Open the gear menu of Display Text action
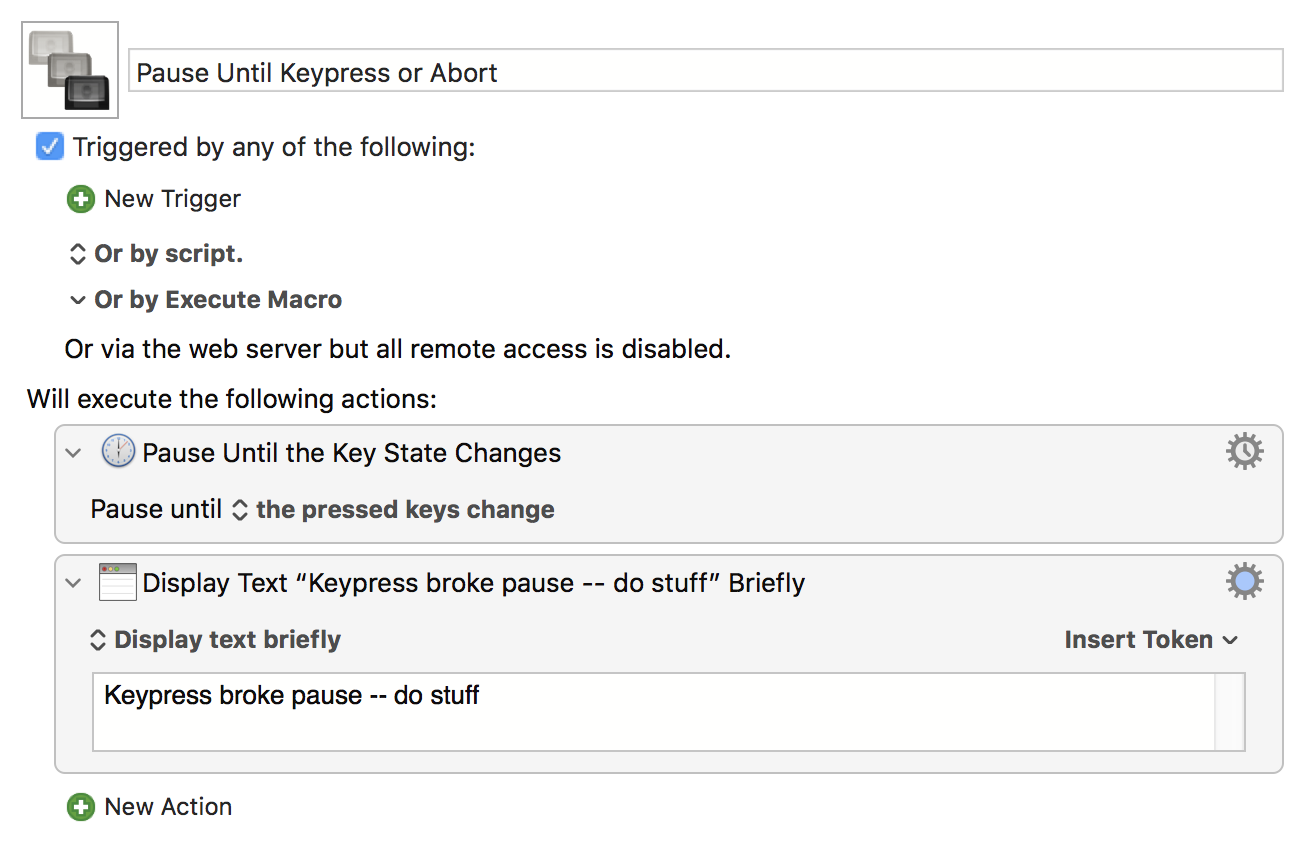Screen dimensions: 1304x842 1245,582
